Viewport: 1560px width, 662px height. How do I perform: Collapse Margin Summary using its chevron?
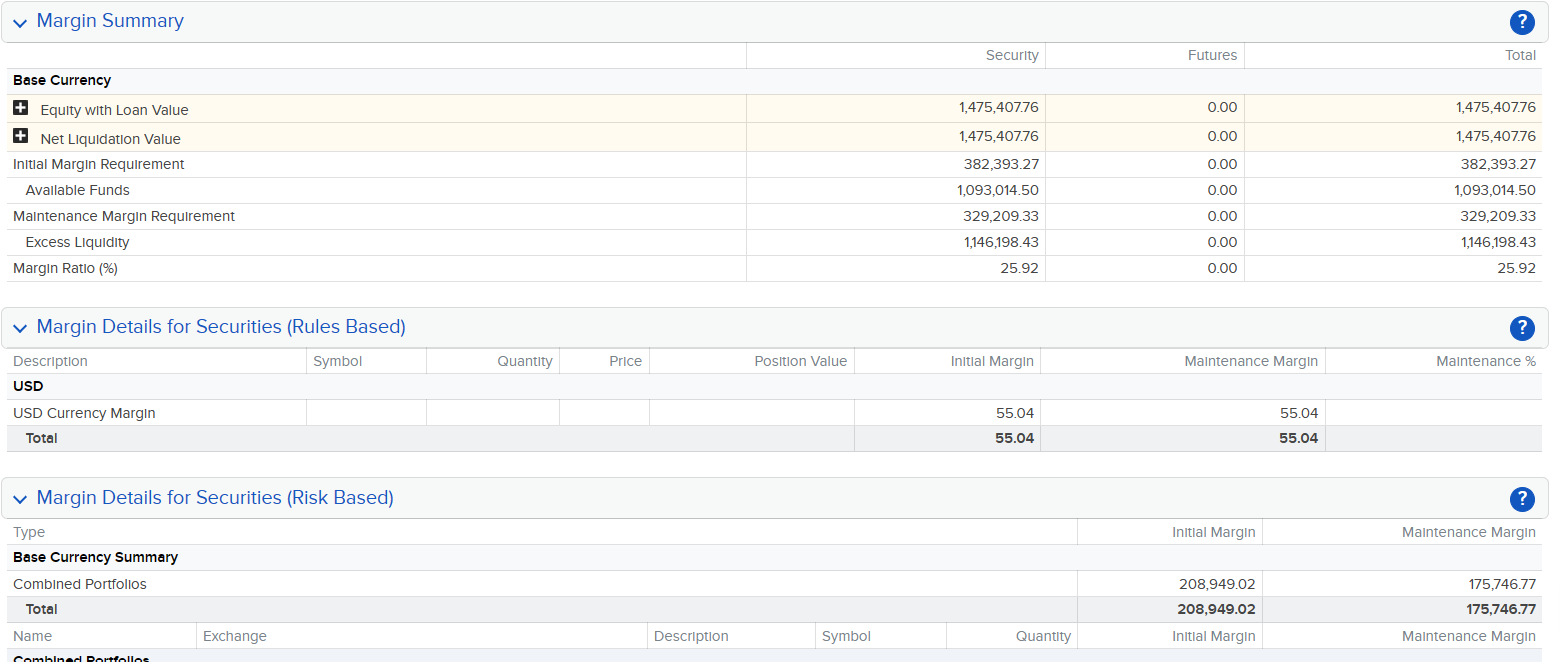click(20, 22)
